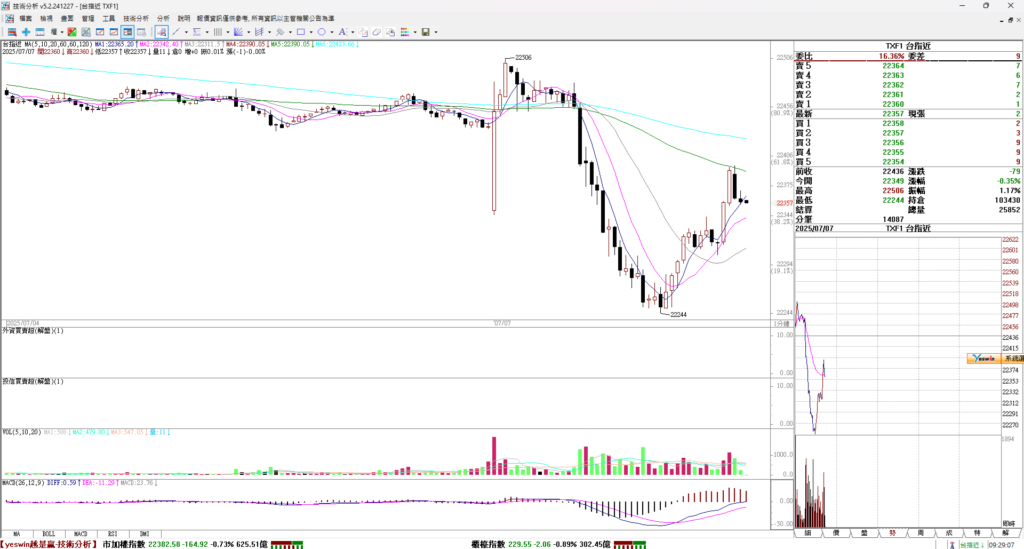Select the 周 tab in quote panel

coord(920,533)
